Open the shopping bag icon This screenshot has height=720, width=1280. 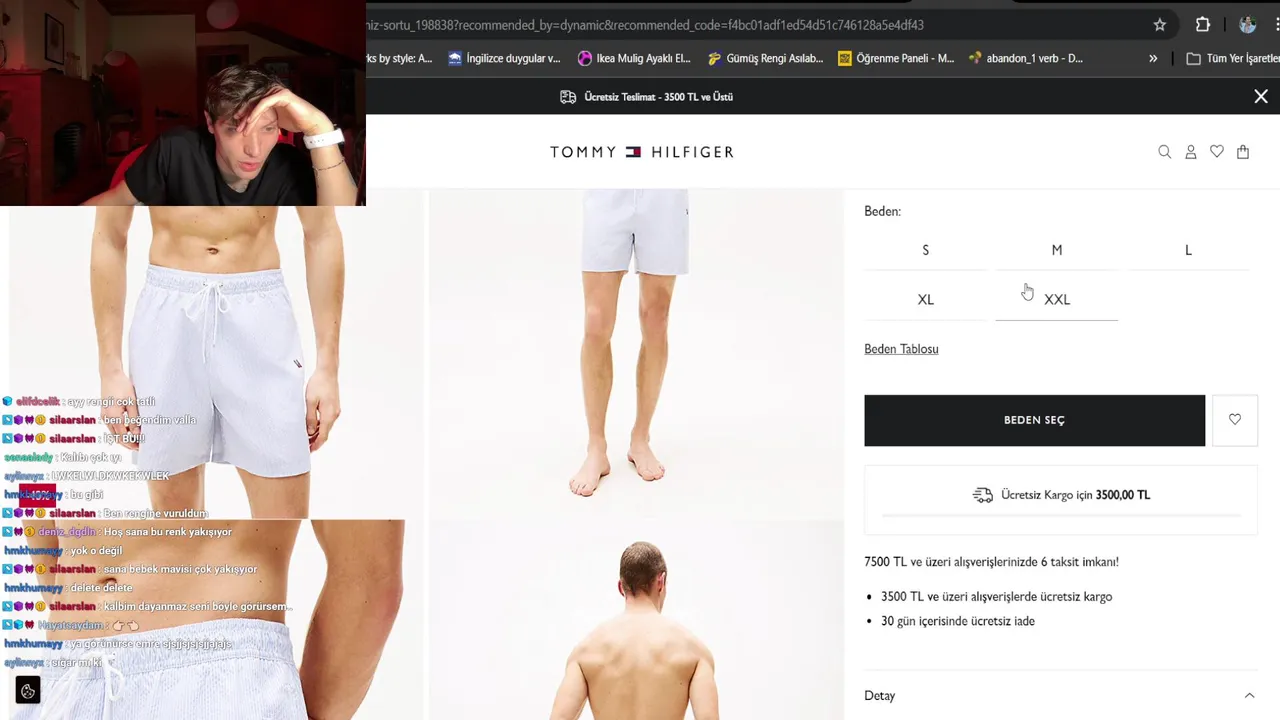tap(1243, 152)
